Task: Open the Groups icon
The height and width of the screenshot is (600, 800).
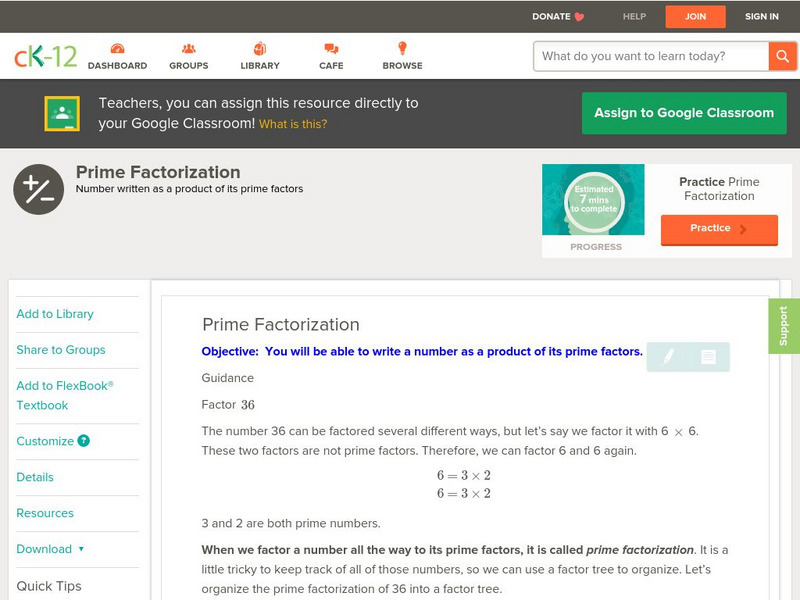Action: (188, 49)
